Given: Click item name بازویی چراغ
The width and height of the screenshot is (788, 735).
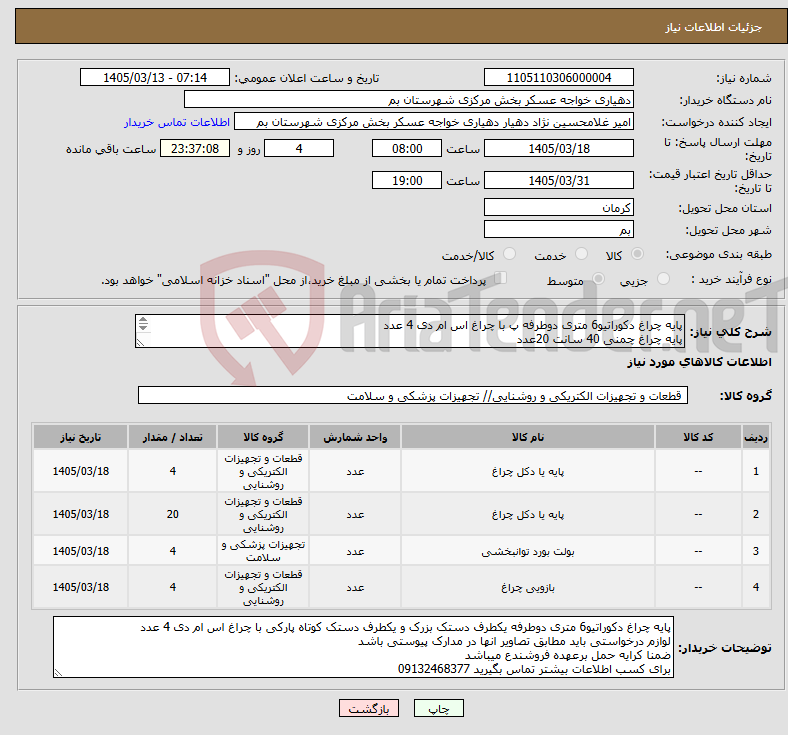Looking at the screenshot, I should (x=528, y=587).
